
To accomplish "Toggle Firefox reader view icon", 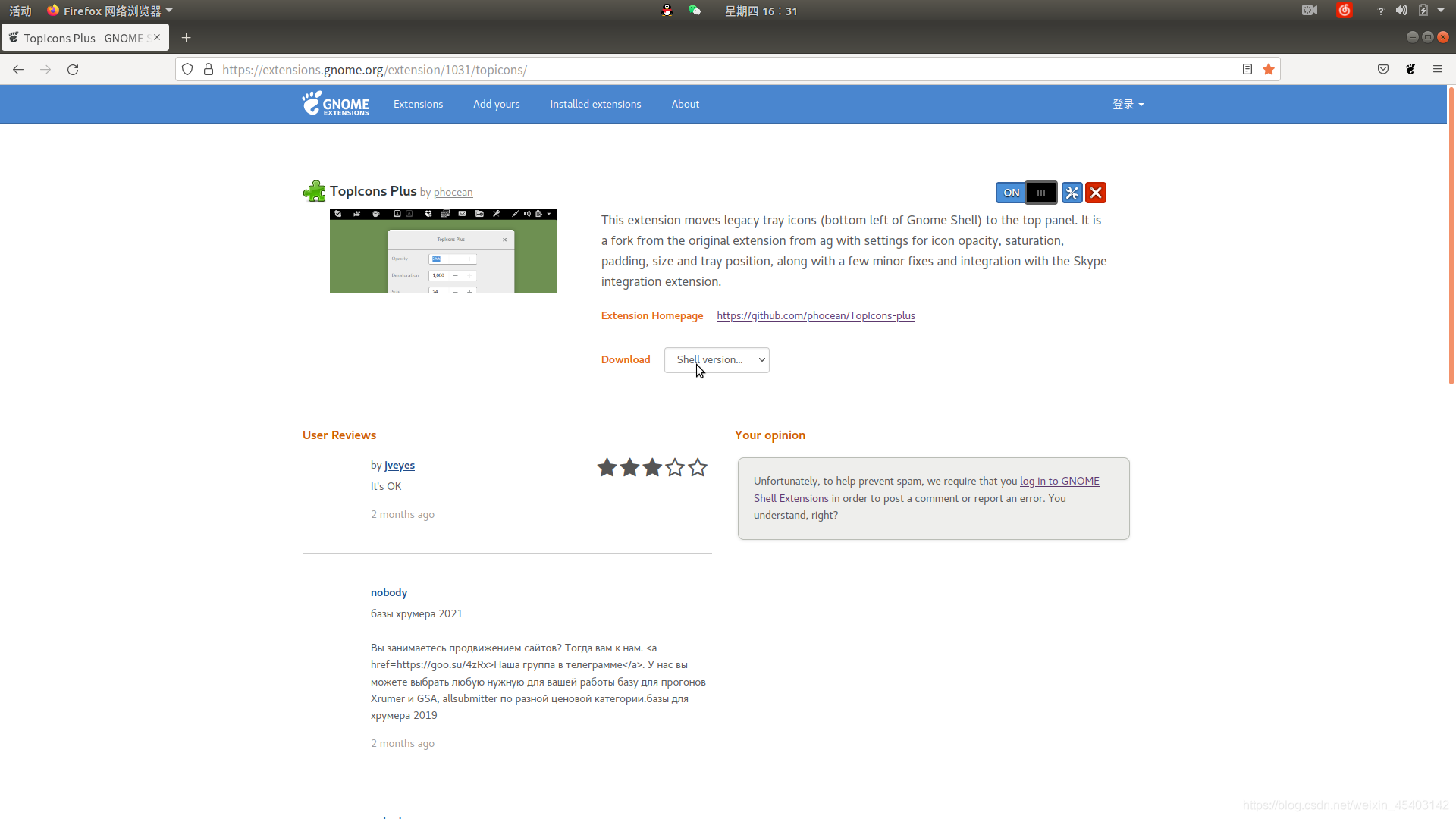I will pos(1247,69).
